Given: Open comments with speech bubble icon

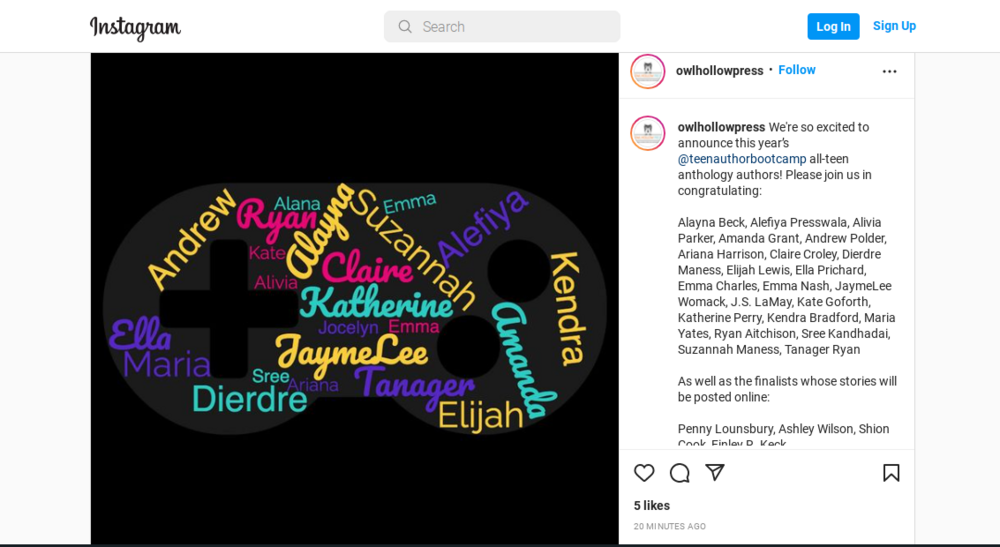Looking at the screenshot, I should click(x=680, y=473).
